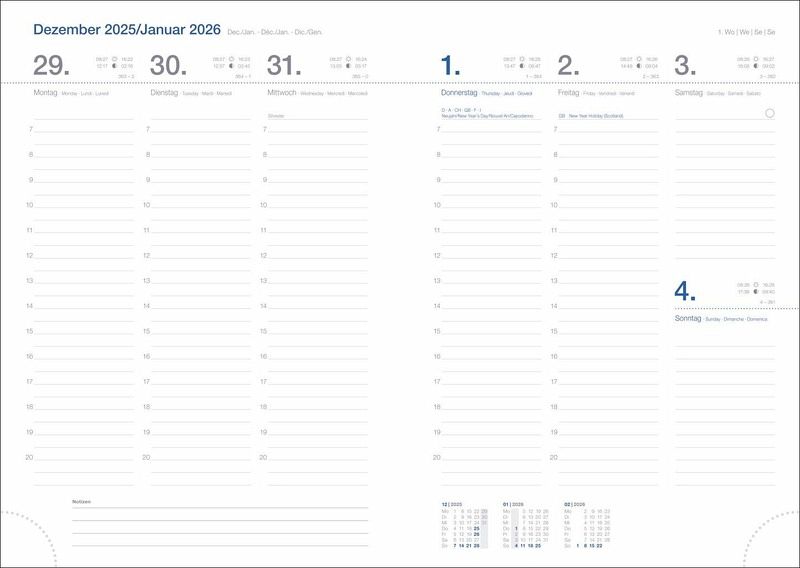Click the Silvester label under Mittwoch
This screenshot has height=568, width=800.
coord(276,116)
